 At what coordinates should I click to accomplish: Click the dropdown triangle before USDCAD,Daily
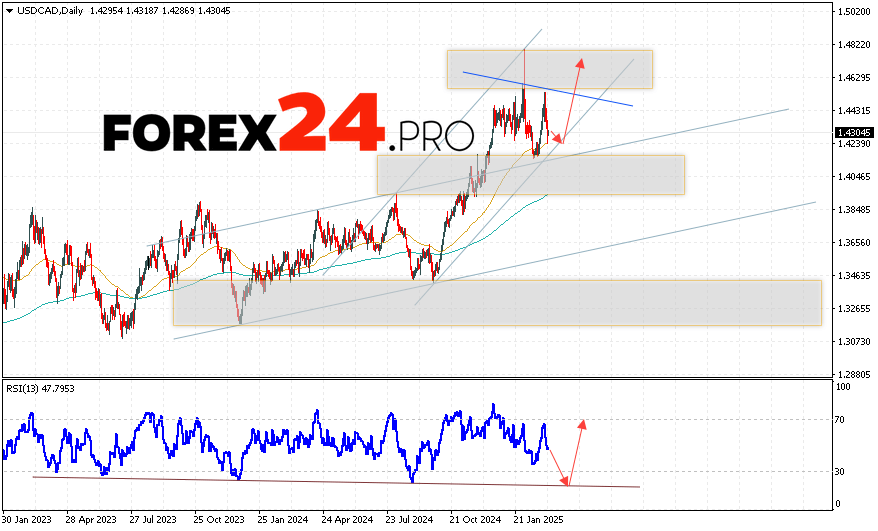click(x=8, y=9)
